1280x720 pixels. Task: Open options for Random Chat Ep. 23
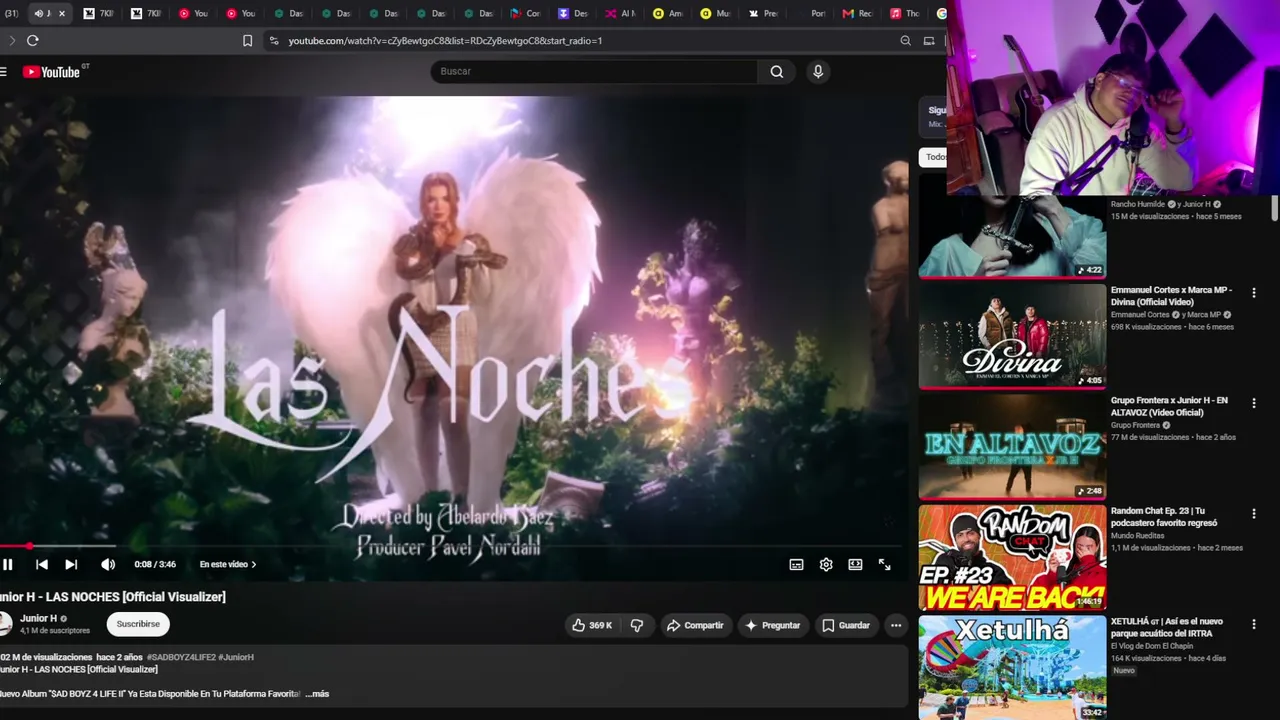click(1253, 514)
